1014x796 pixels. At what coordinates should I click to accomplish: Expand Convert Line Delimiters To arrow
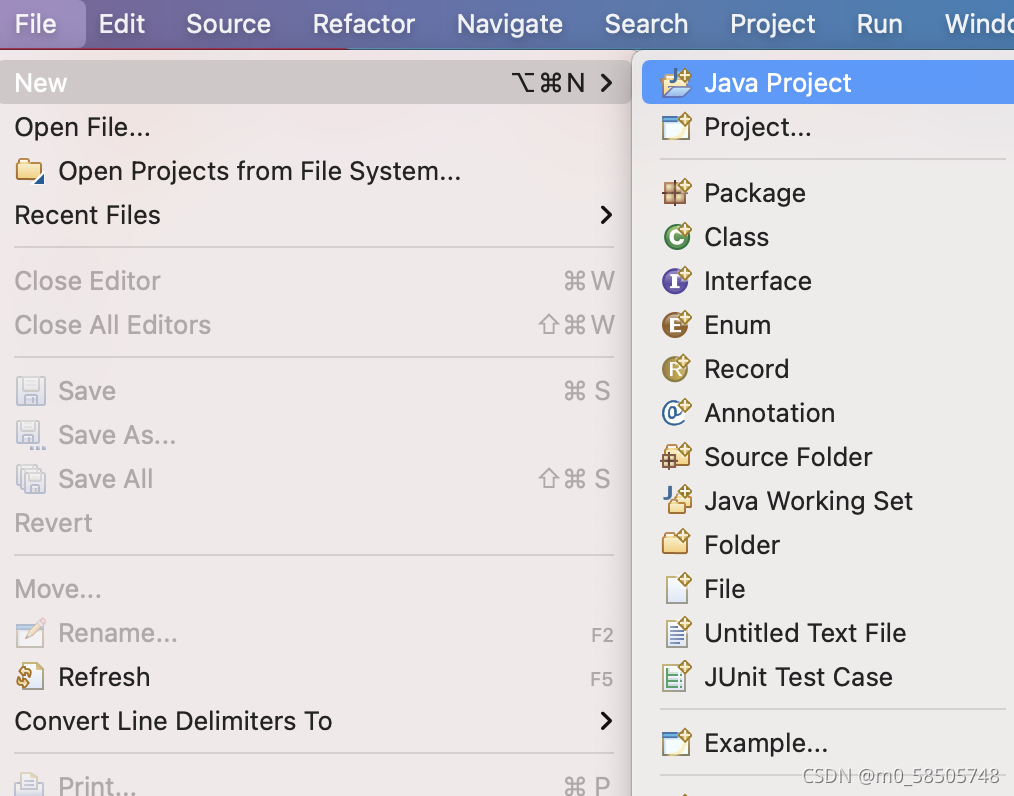606,721
